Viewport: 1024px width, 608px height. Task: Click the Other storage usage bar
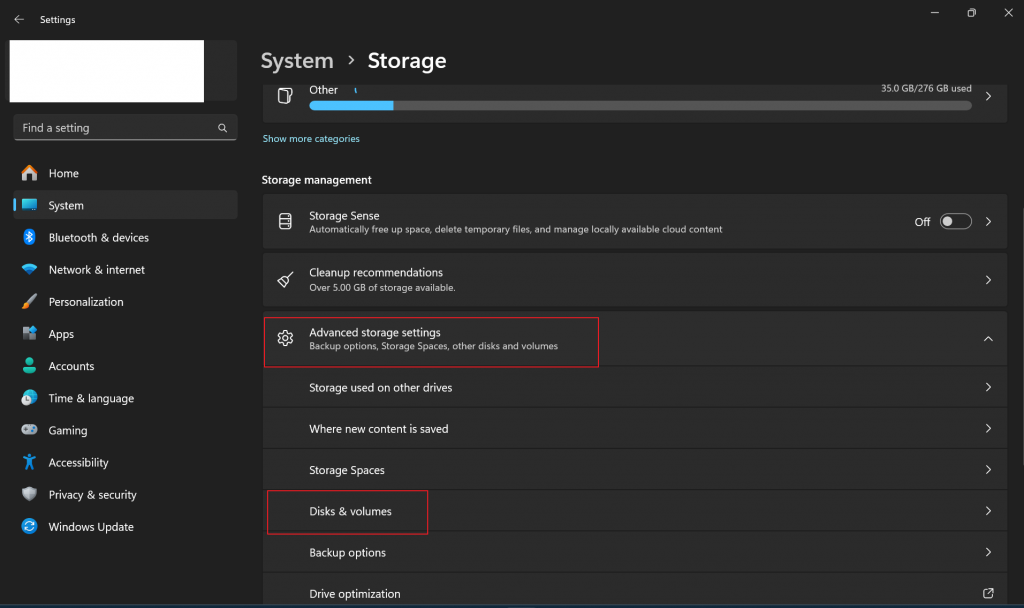click(x=640, y=105)
